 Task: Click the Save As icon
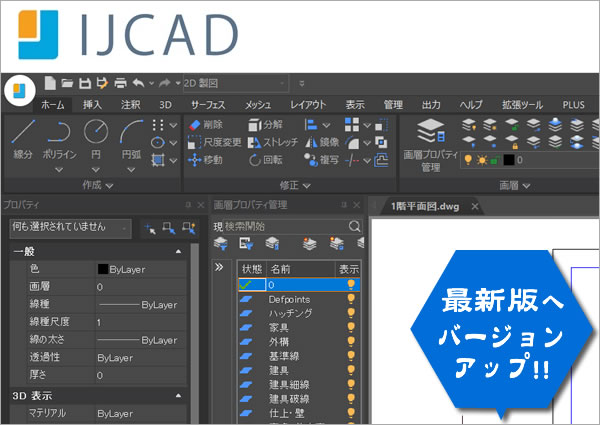point(102,83)
